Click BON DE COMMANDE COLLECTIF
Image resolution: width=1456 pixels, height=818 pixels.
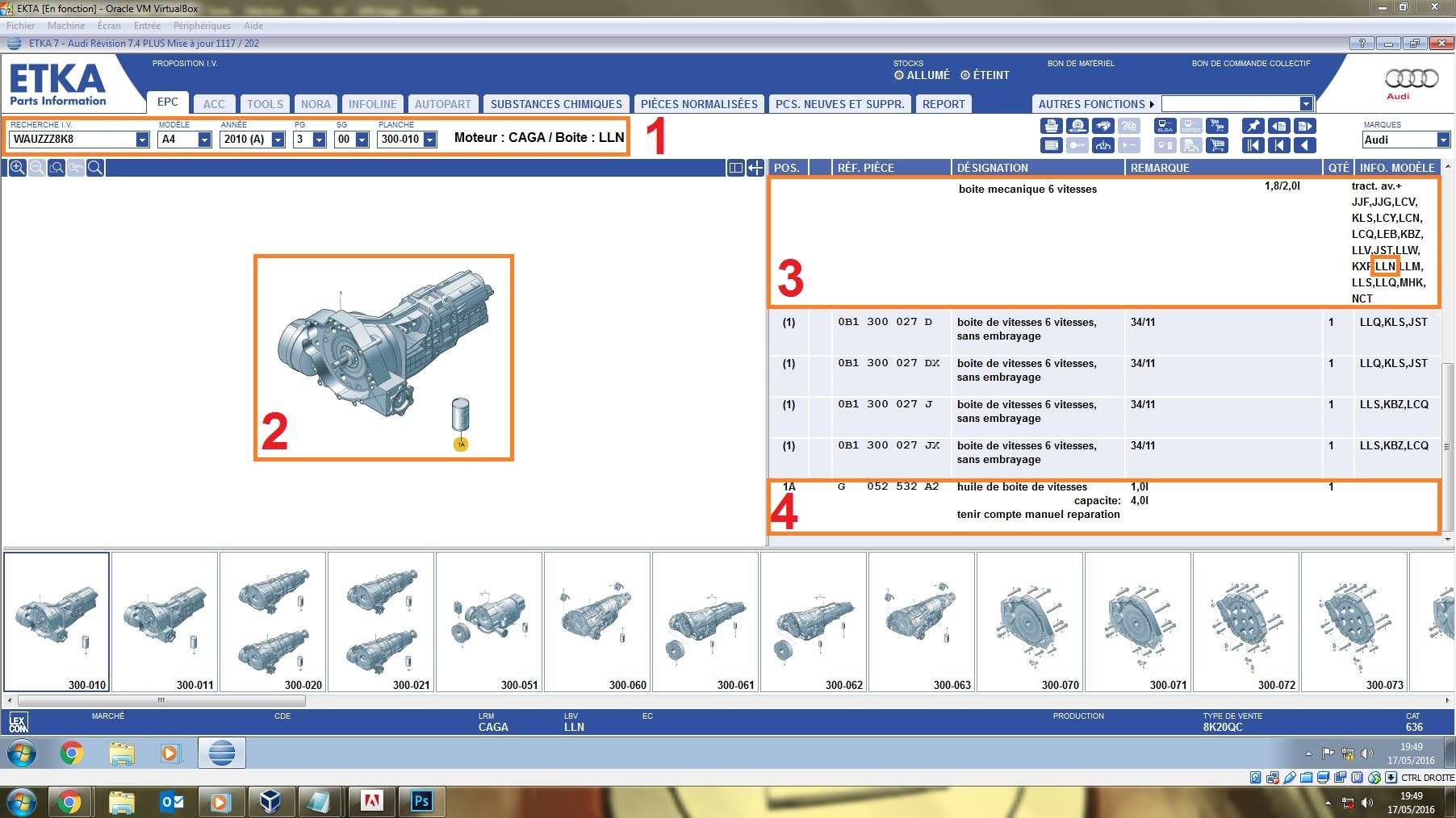click(1251, 63)
